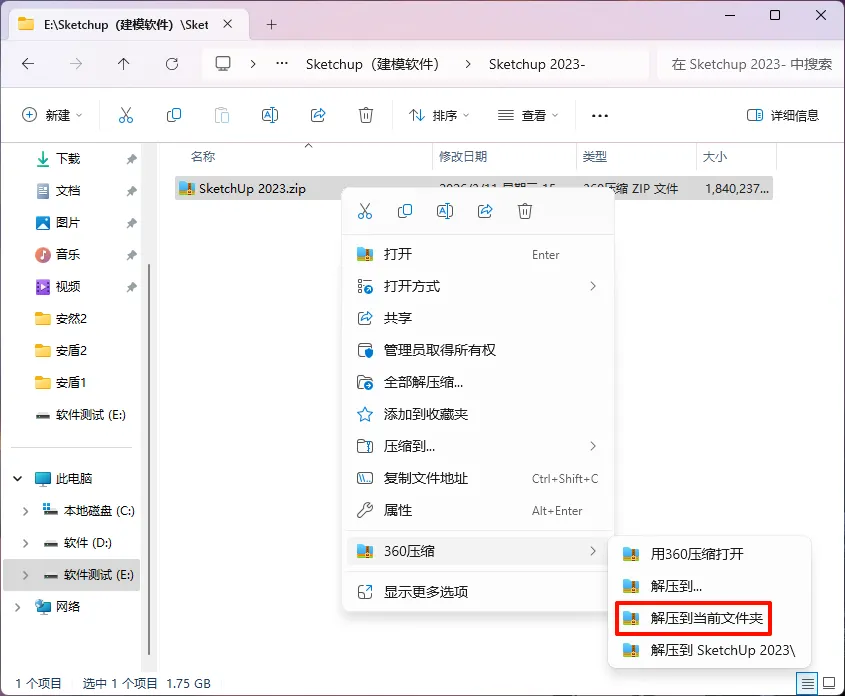
Task: Expand 软件 (D:) tree node
Action: pos(25,543)
